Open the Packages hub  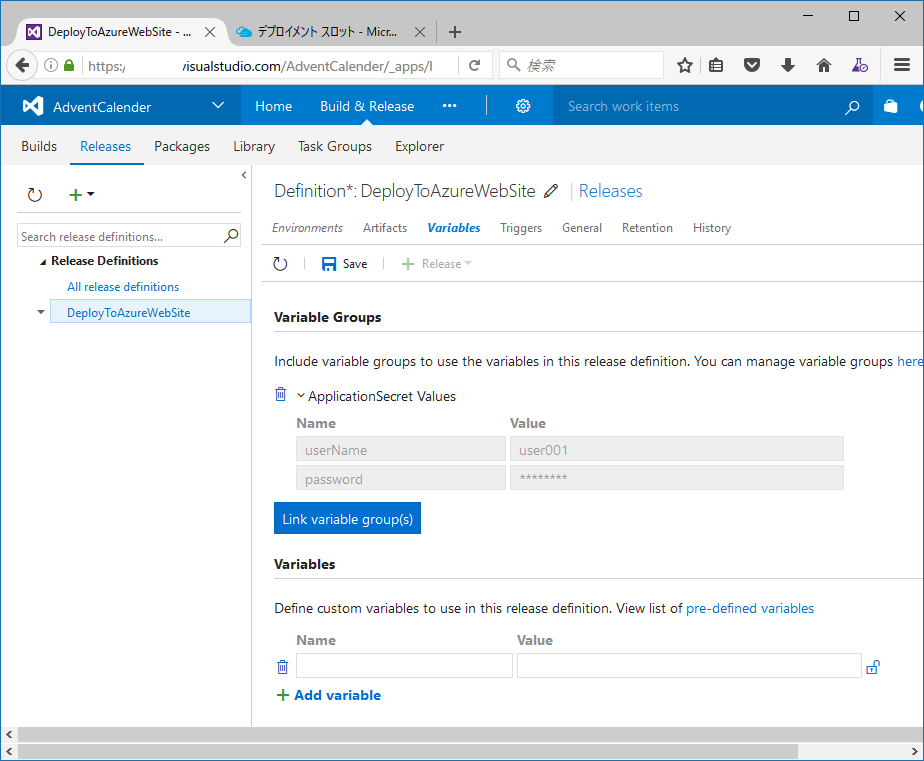coord(182,146)
